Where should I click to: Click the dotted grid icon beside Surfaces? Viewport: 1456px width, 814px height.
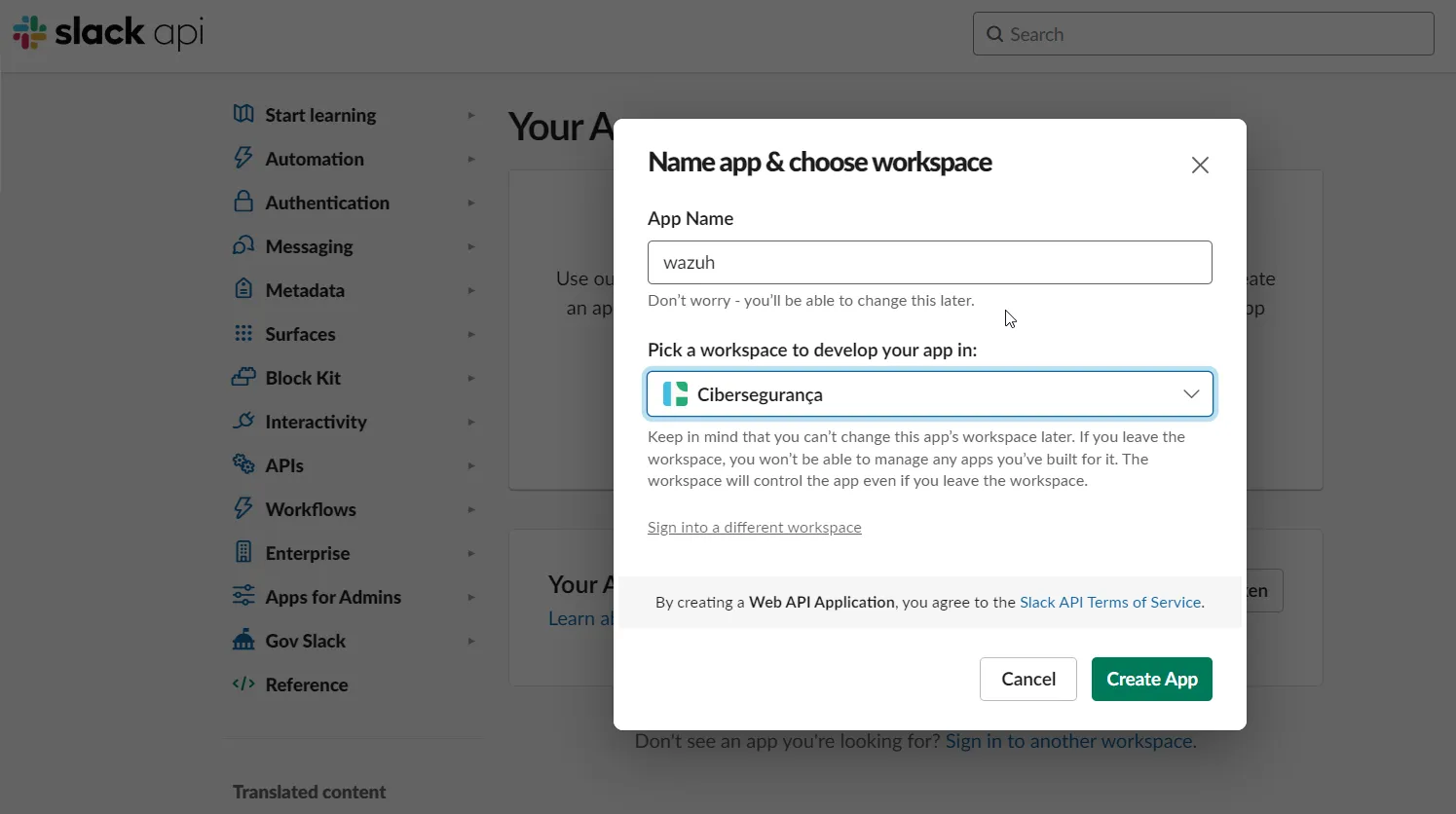(243, 333)
